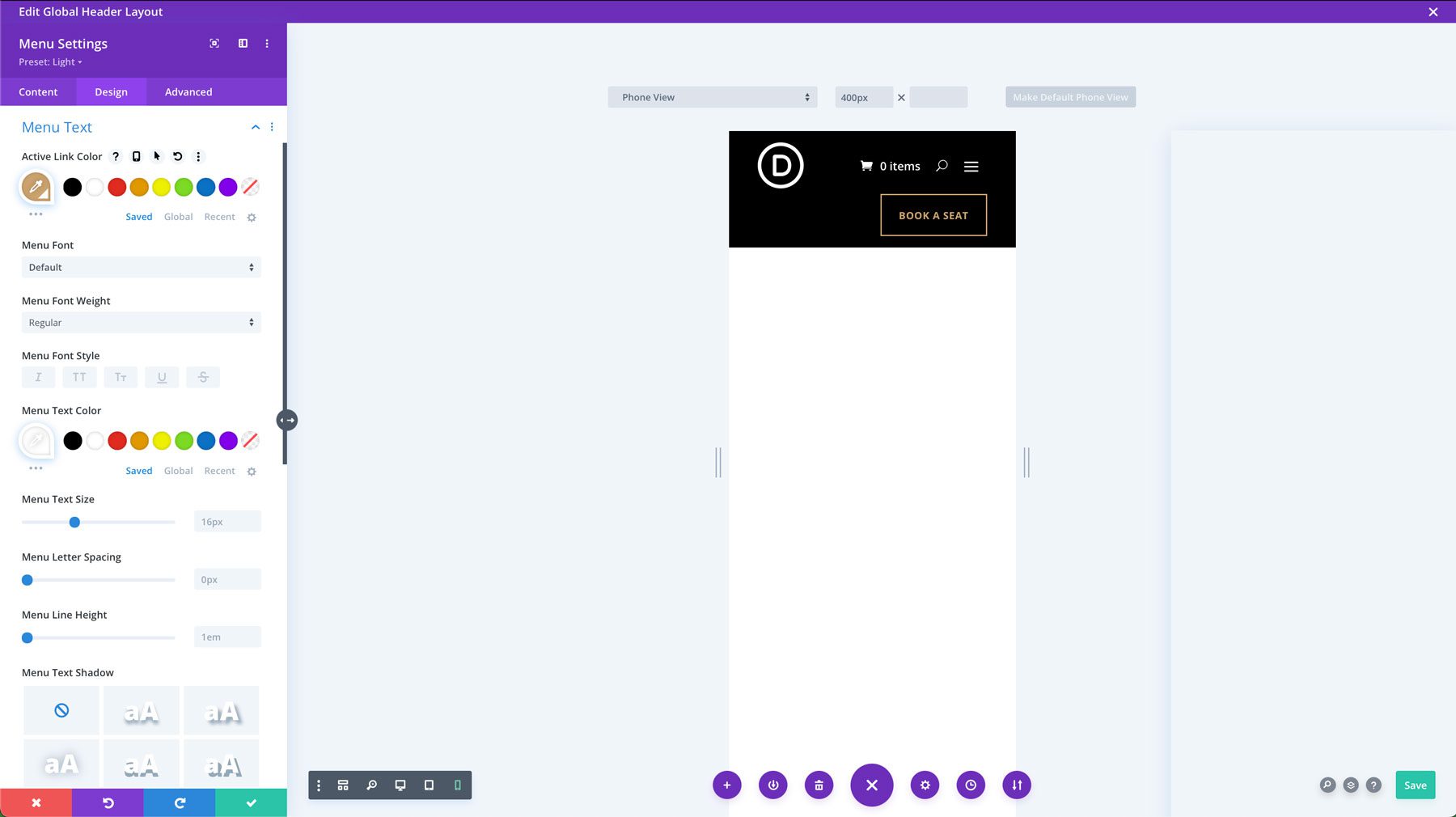Click the responsive phone icon beside Active Link Color
This screenshot has height=817, width=1456.
pyautogui.click(x=135, y=156)
